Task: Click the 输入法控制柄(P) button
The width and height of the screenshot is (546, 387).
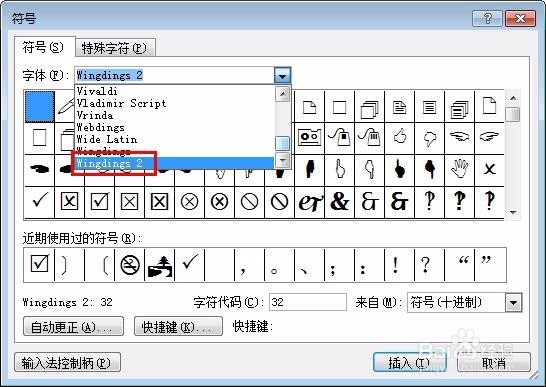Action: 68,363
